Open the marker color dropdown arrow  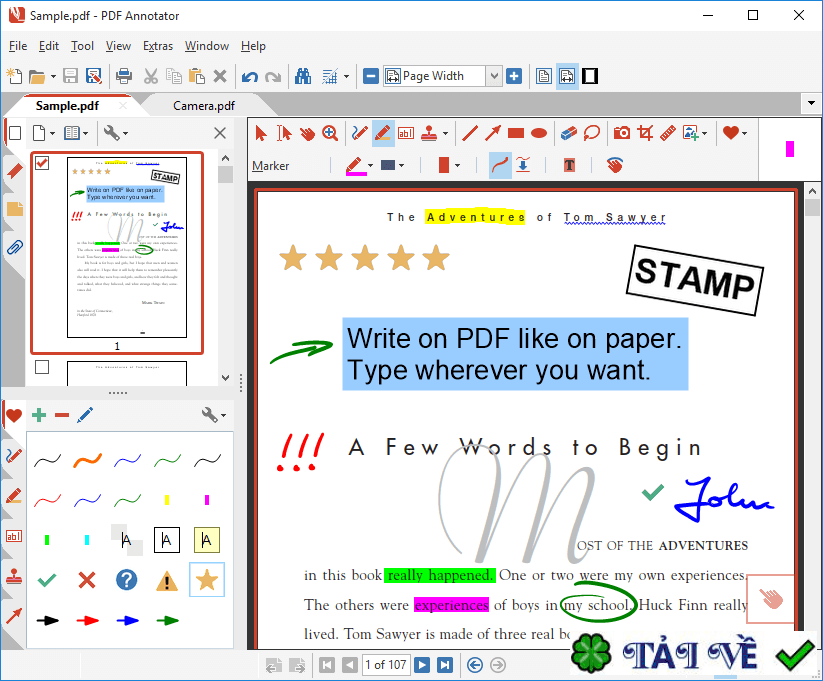[370, 165]
